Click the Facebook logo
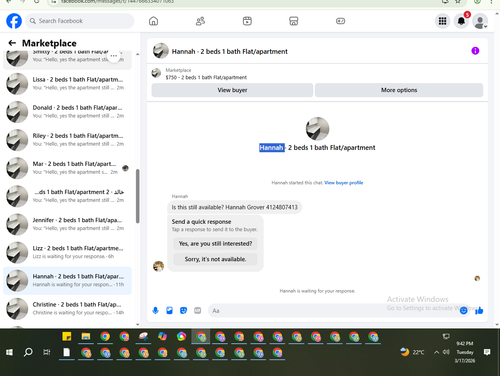This screenshot has height=376, width=500. (x=14, y=21)
